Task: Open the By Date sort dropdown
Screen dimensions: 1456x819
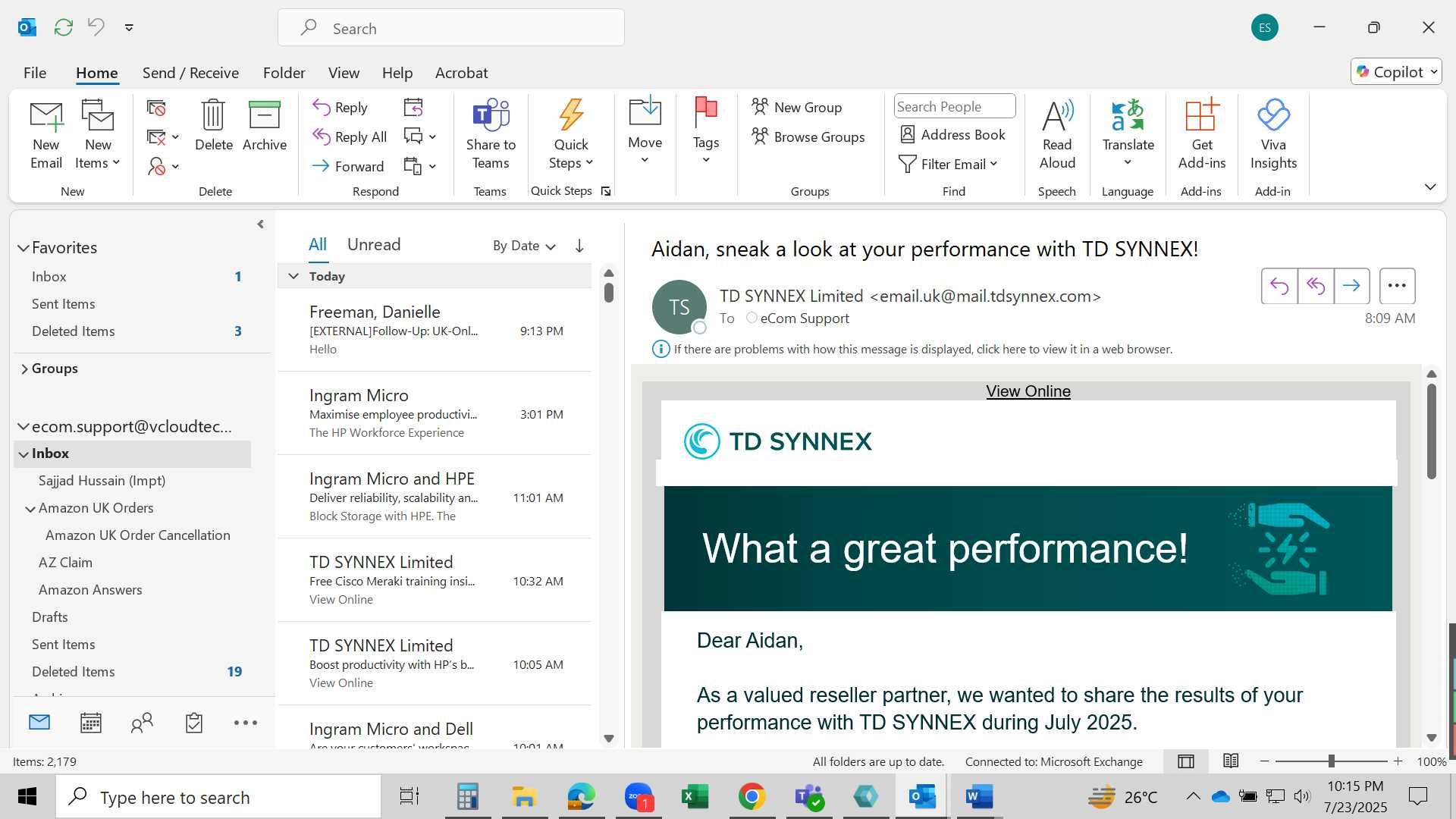Action: [x=524, y=246]
